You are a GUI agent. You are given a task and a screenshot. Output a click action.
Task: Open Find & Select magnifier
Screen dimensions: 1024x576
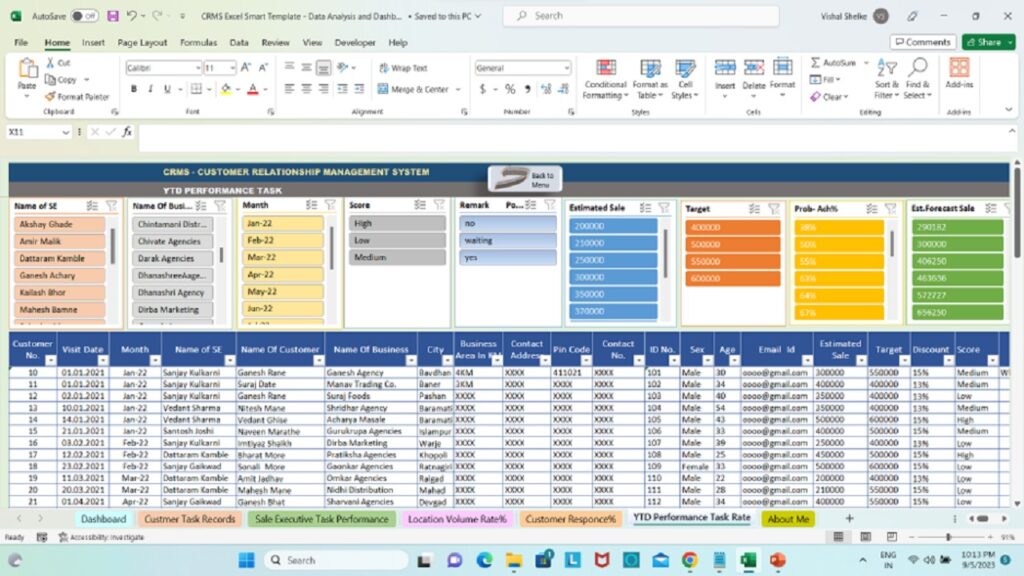(x=918, y=78)
